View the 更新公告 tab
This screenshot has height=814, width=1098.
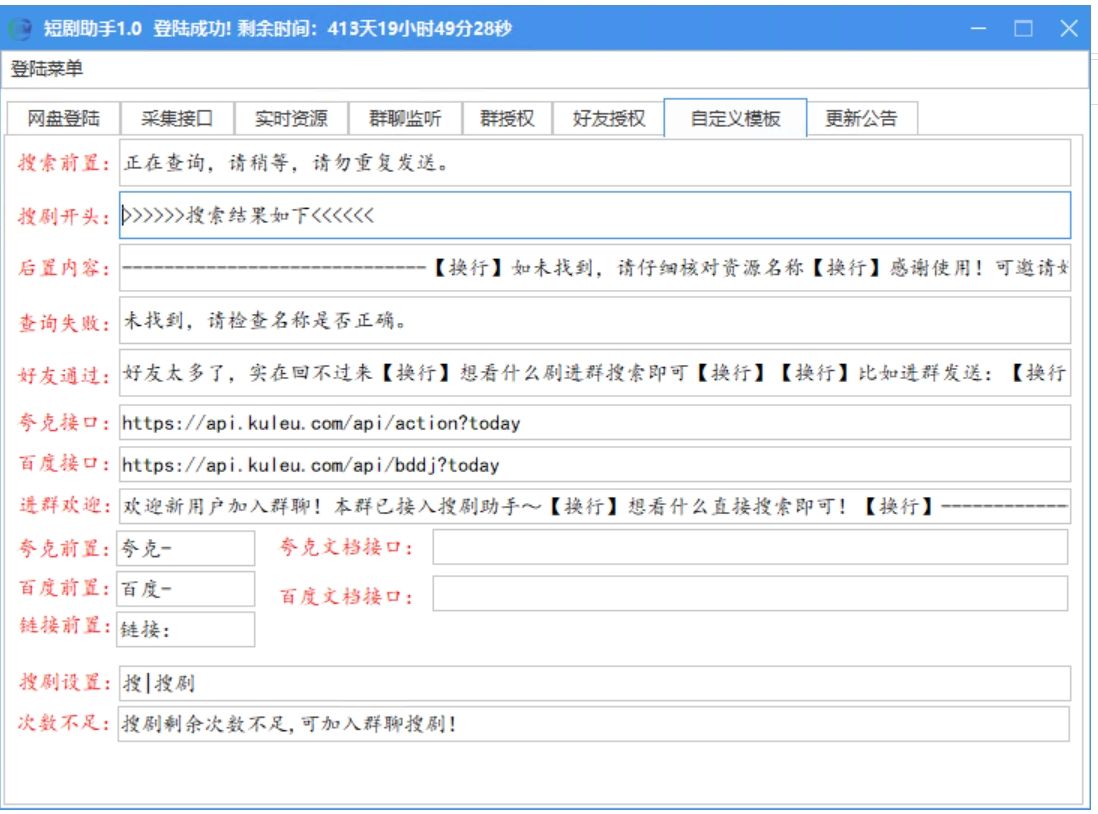pos(860,118)
